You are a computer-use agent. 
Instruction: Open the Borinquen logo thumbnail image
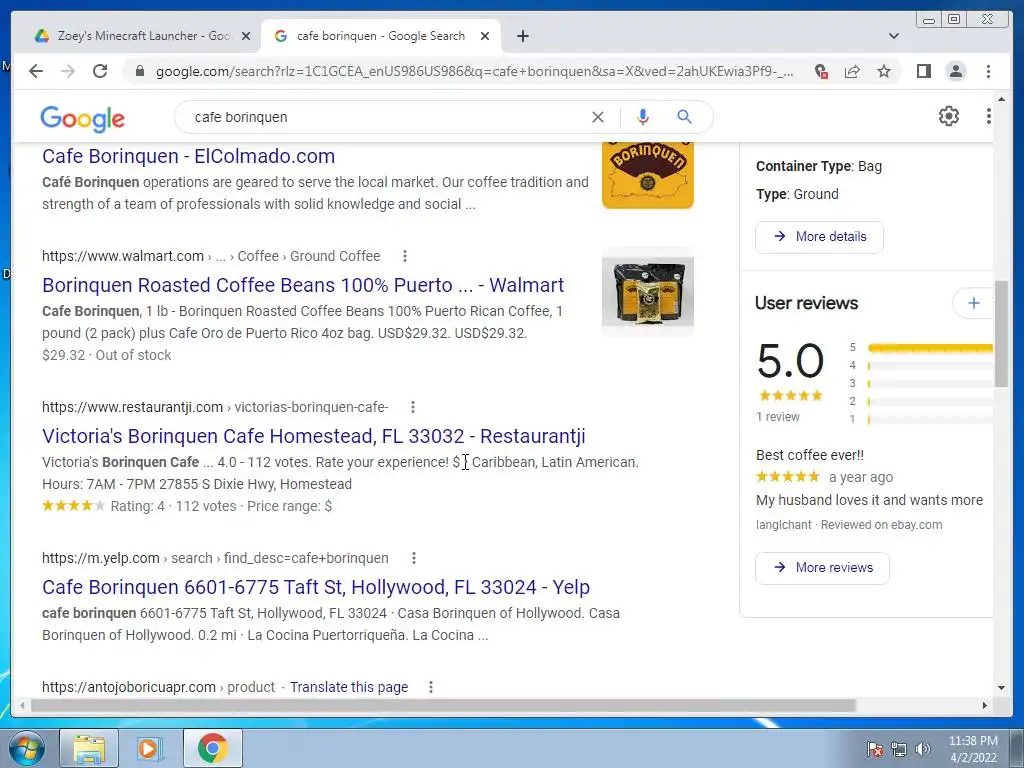point(648,175)
